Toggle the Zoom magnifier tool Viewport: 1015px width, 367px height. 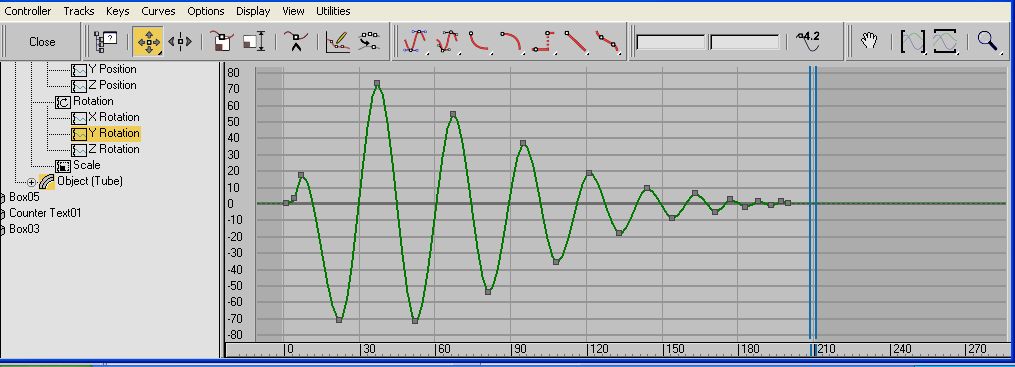988,41
